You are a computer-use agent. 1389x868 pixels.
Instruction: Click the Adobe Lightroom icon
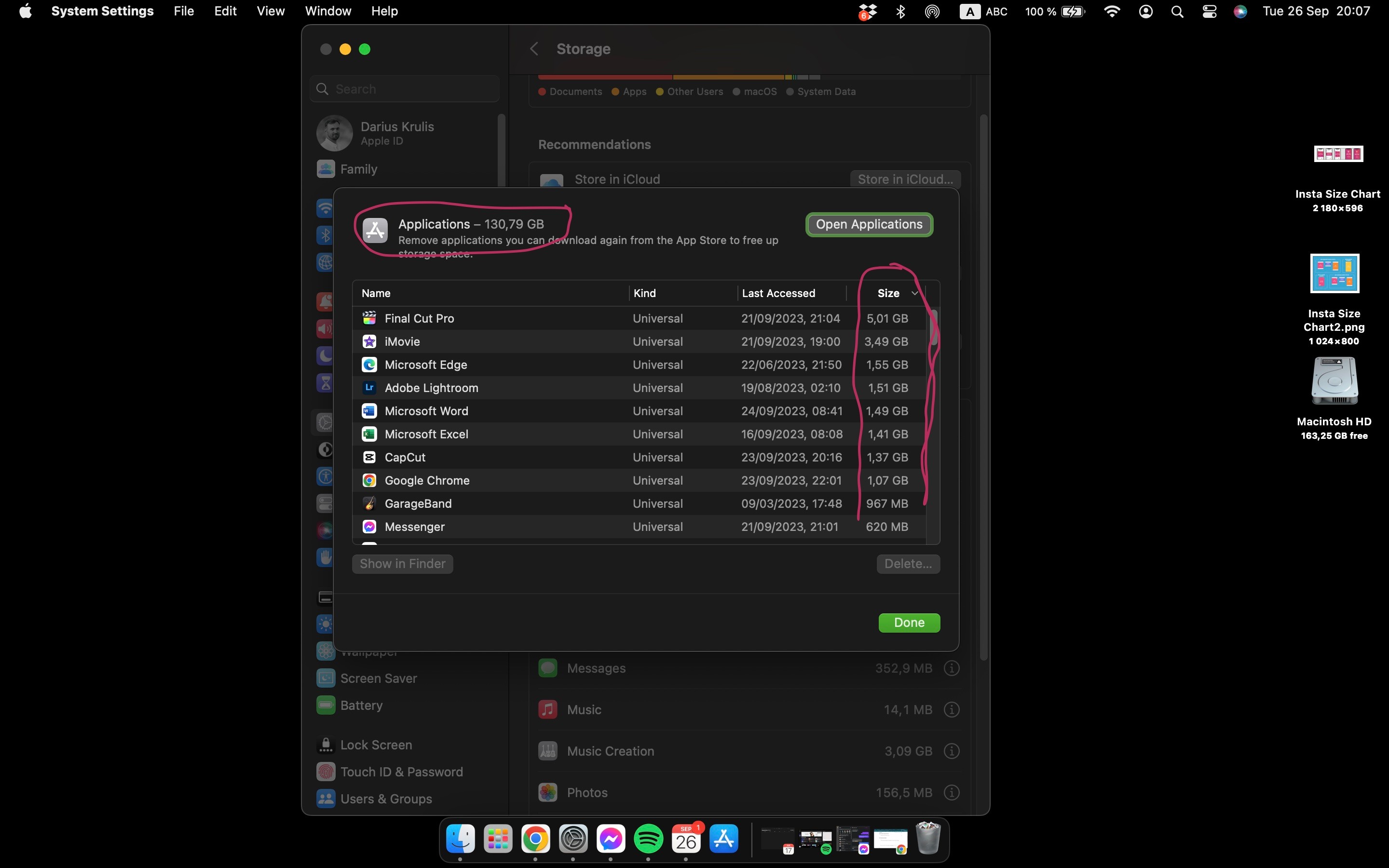click(x=369, y=388)
